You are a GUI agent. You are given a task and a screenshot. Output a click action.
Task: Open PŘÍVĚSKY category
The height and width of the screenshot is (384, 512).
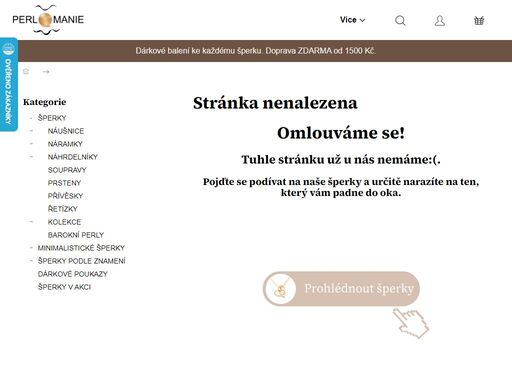[65, 196]
